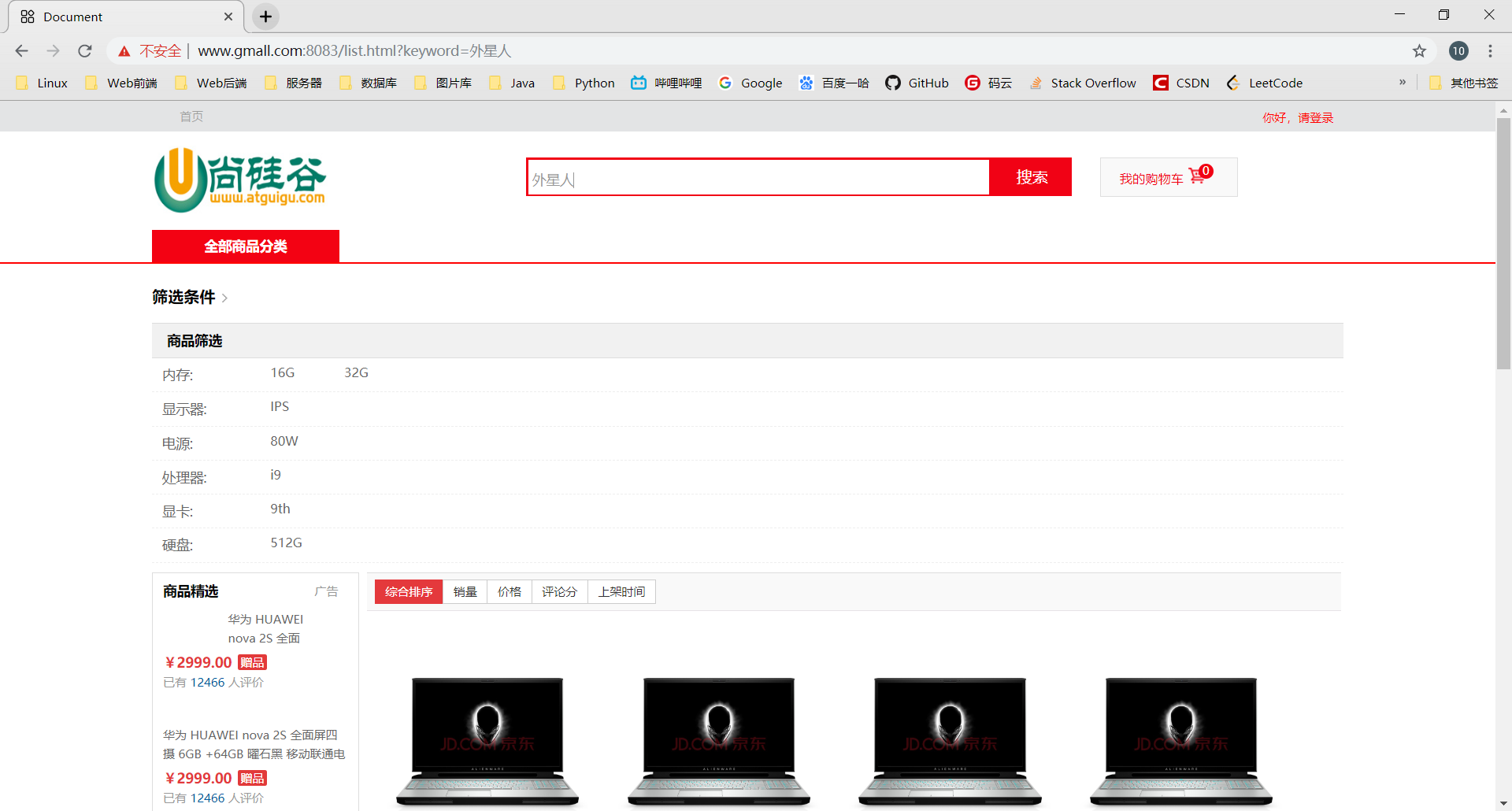Viewport: 1512px width, 811px height.
Task: Open 全部商品分类 category menu
Action: pos(246,246)
